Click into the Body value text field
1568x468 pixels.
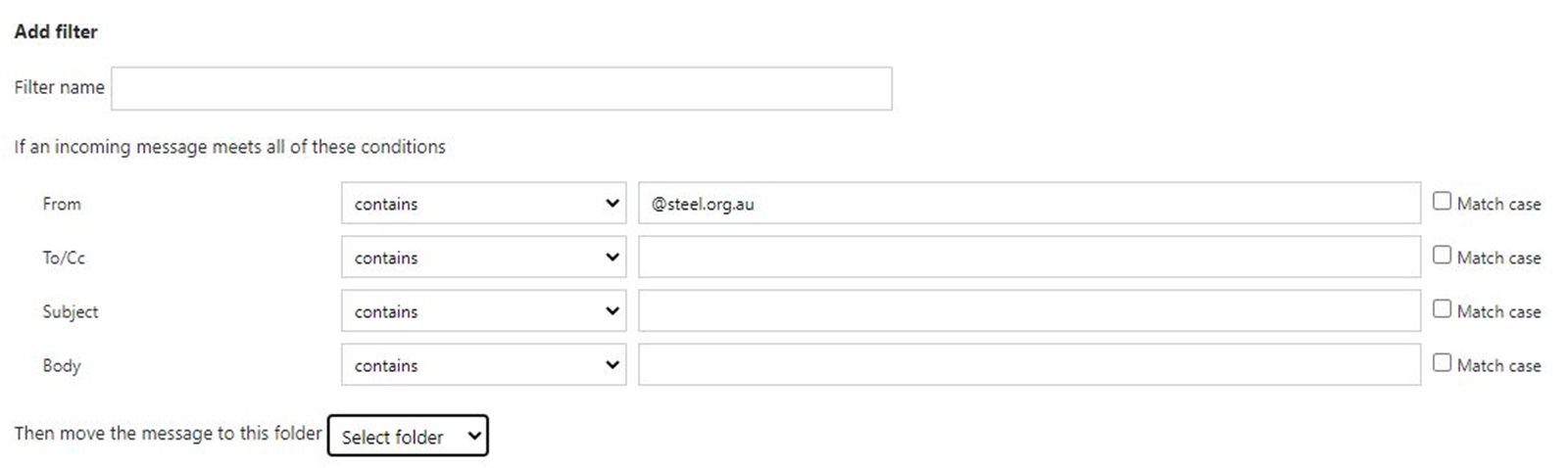click(x=1029, y=365)
